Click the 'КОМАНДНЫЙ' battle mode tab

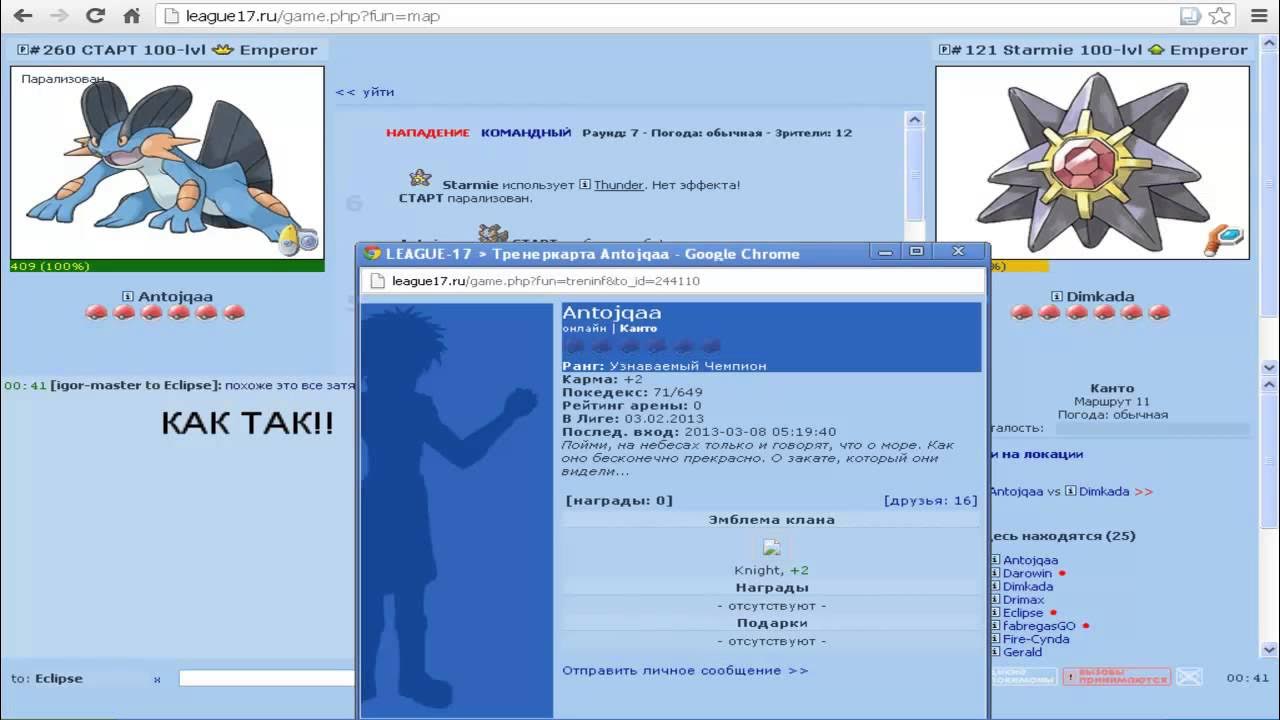click(526, 132)
